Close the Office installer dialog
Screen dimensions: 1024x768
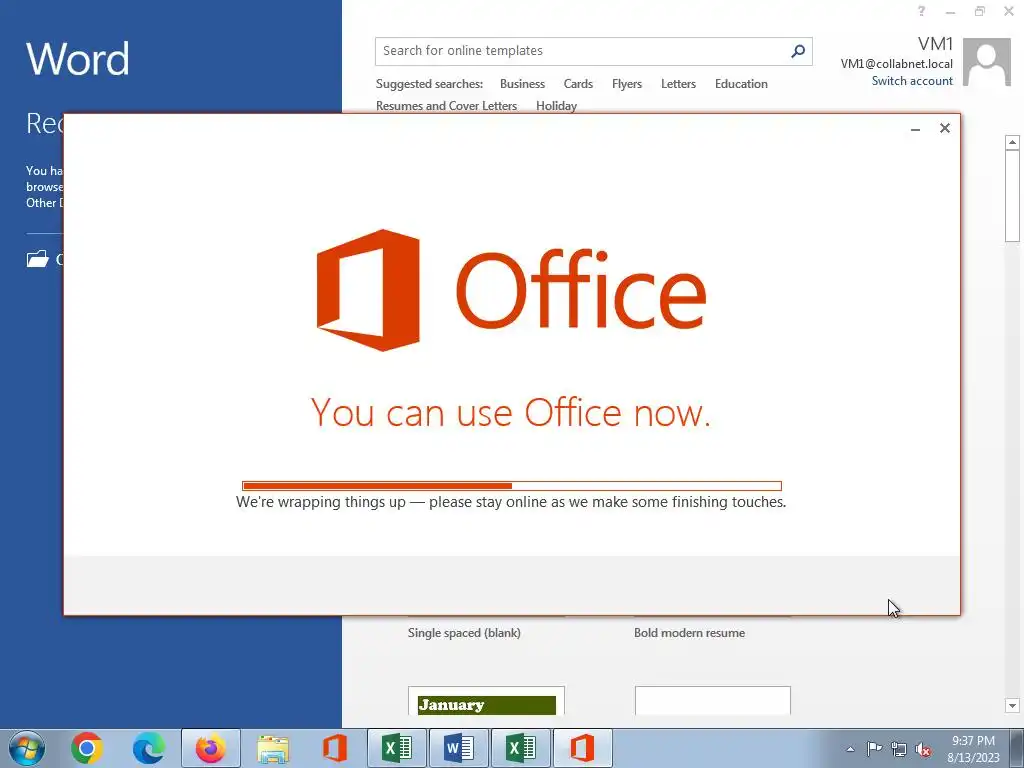[x=945, y=128]
